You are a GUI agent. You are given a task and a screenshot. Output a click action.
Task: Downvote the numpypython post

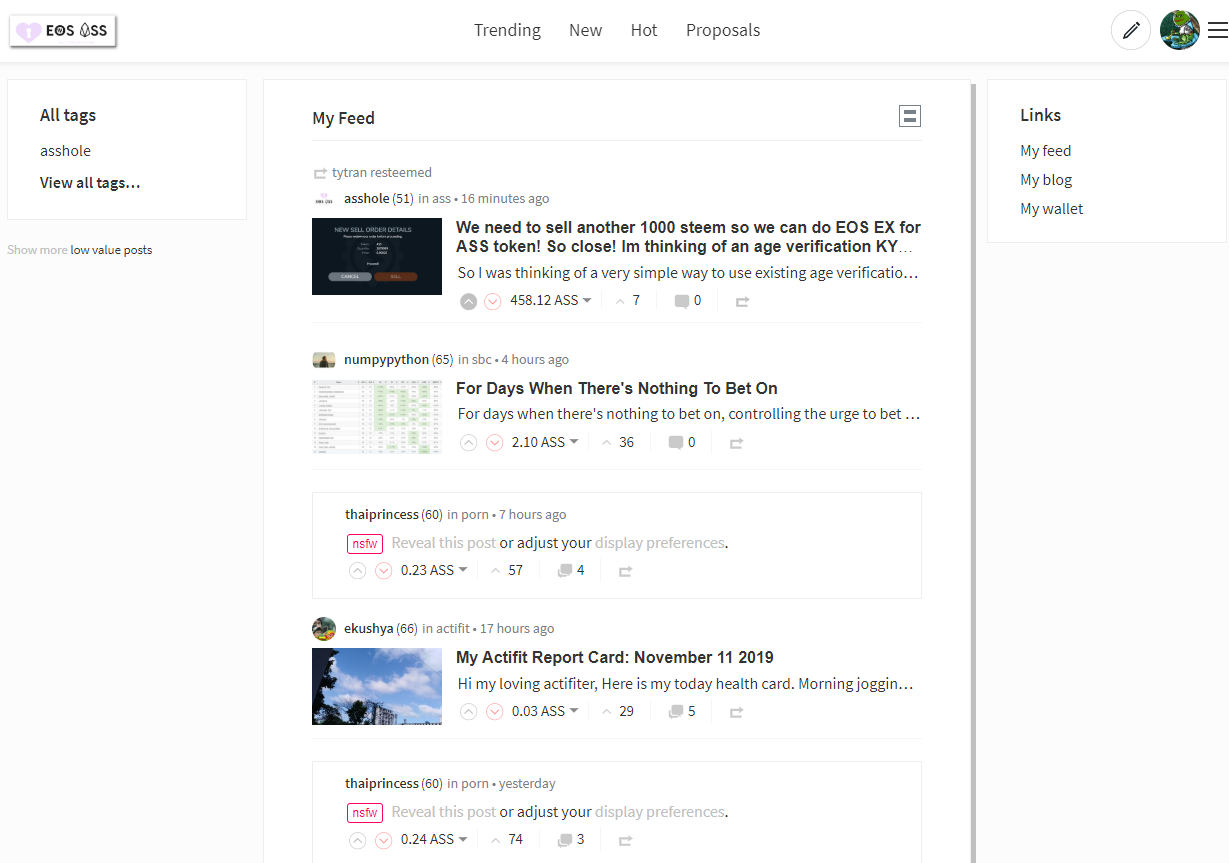coord(494,443)
